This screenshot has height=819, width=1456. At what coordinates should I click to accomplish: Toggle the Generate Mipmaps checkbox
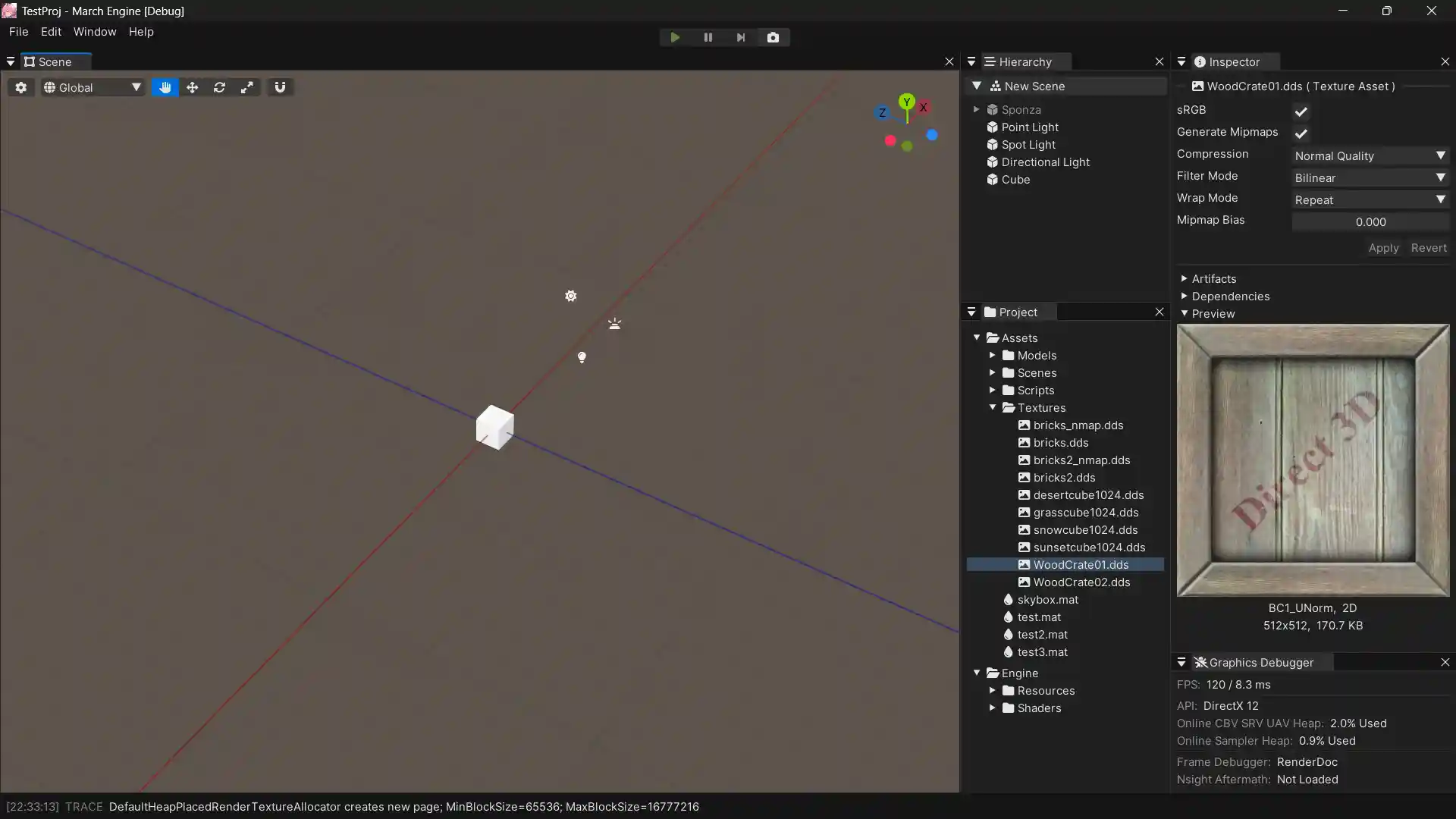pos(1301,133)
